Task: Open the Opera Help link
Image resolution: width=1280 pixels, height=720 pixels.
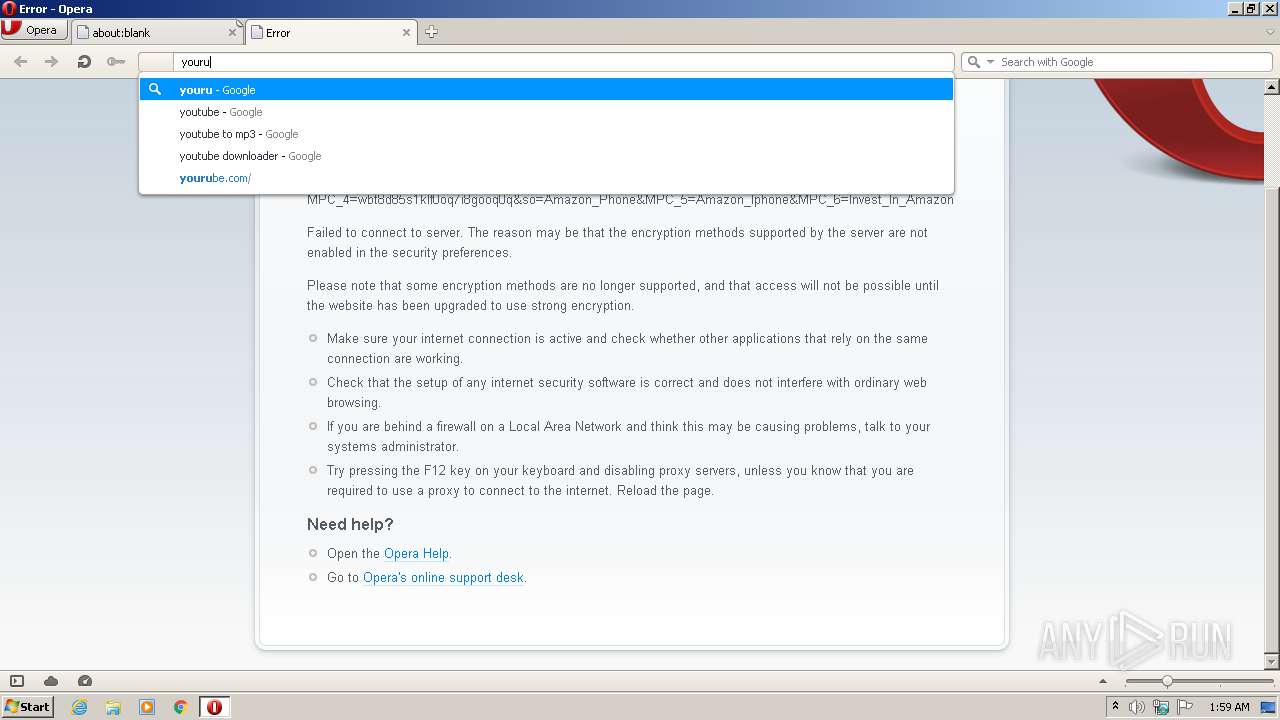Action: [416, 553]
